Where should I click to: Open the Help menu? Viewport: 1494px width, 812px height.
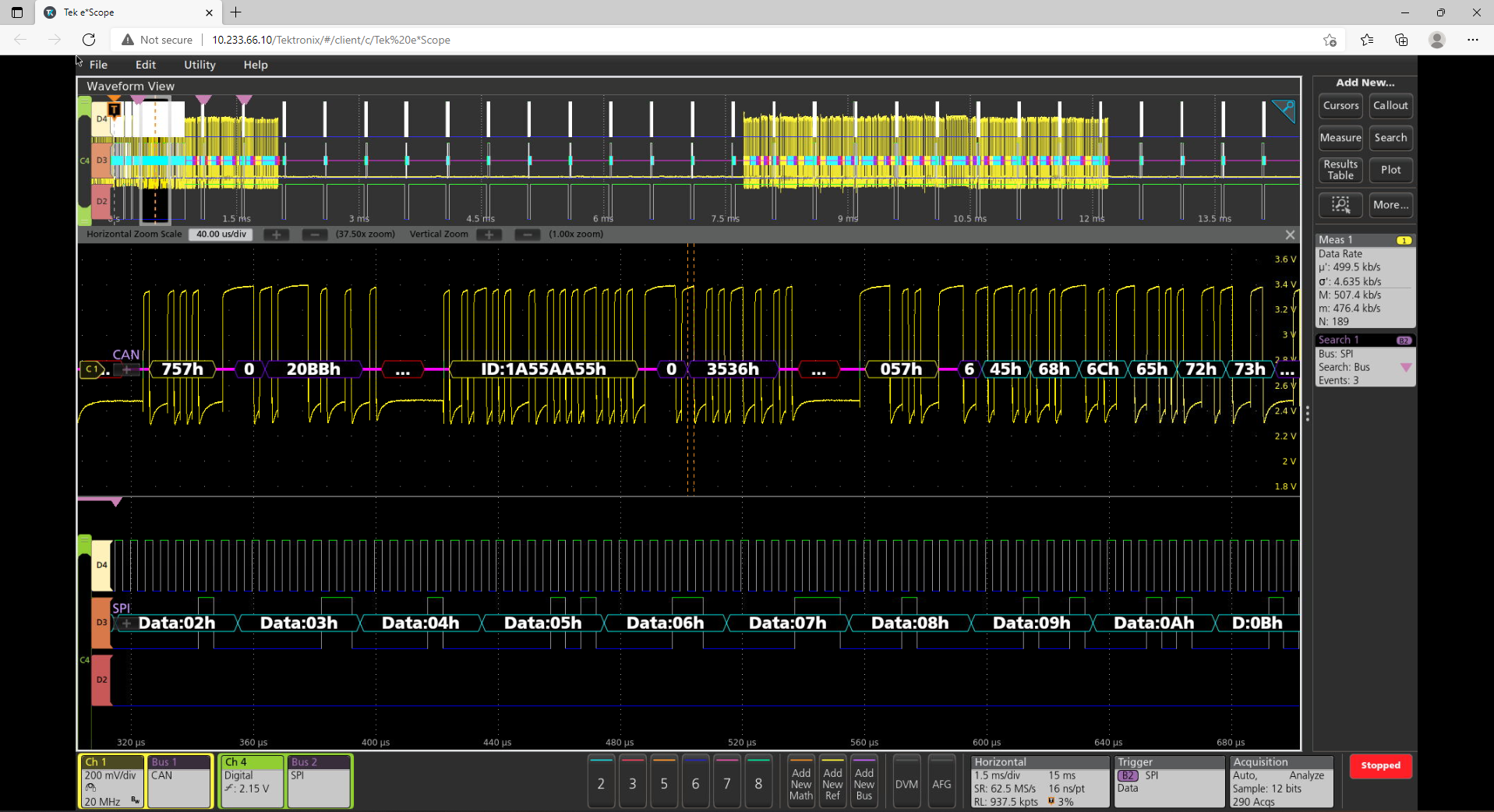256,65
